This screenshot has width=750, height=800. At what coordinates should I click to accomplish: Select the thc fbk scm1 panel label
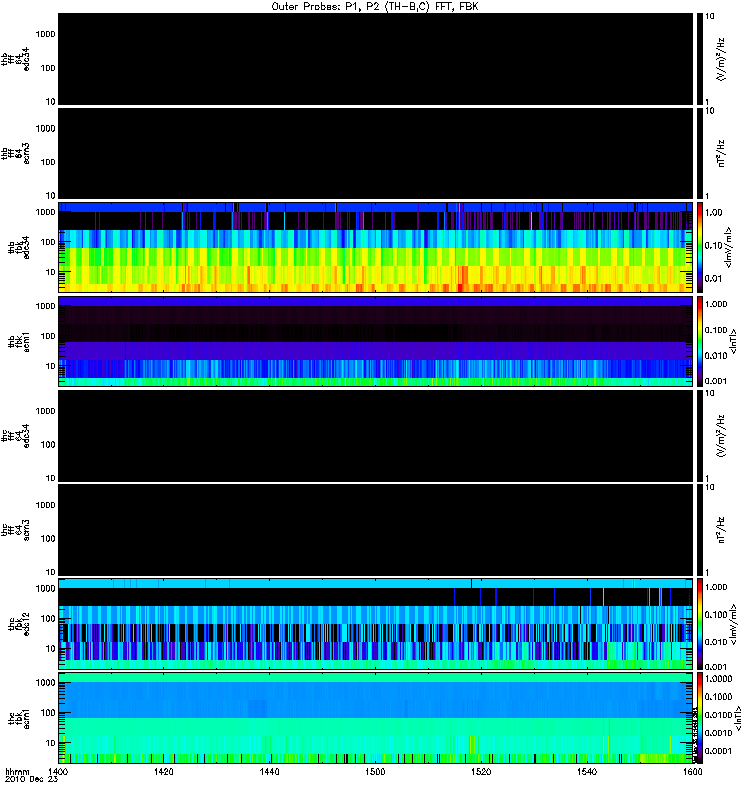coord(19,719)
